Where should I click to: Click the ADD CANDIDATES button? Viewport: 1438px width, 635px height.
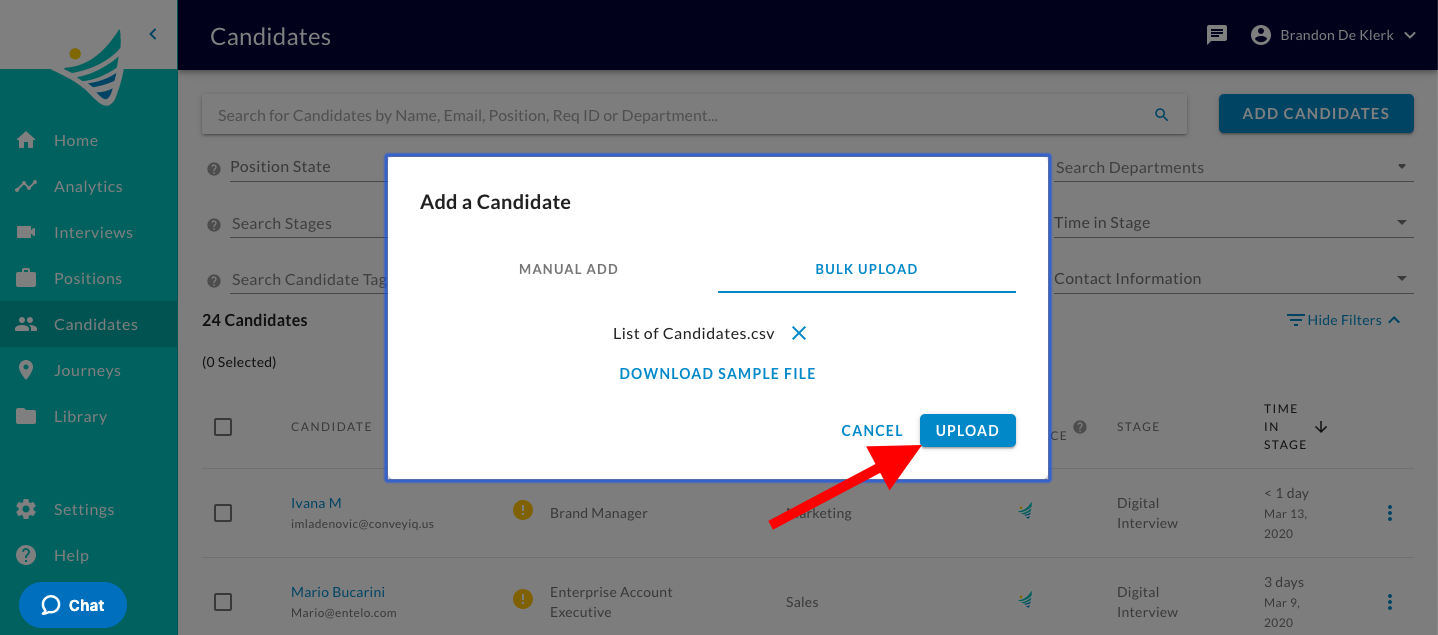pos(1316,114)
